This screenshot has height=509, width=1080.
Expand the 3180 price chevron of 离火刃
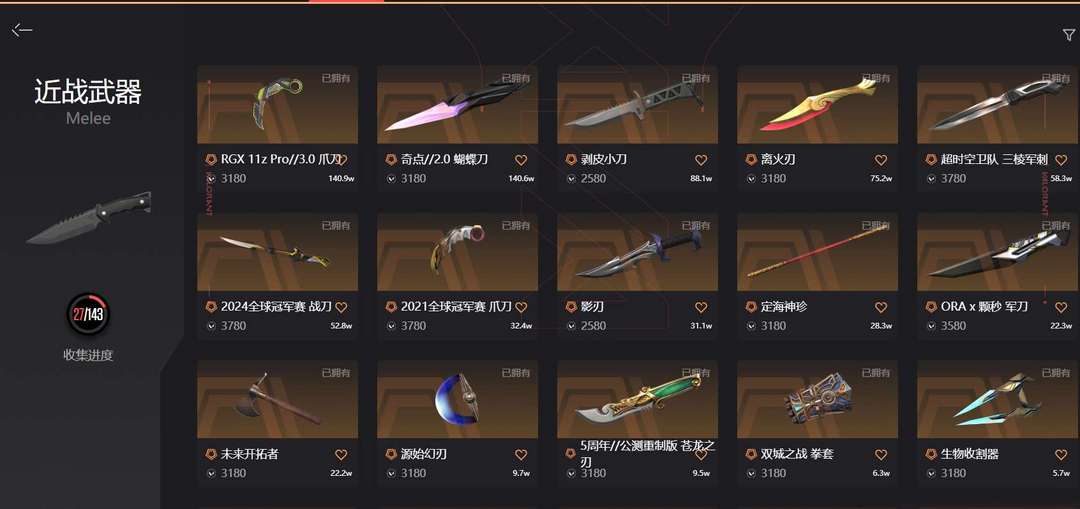tap(751, 178)
